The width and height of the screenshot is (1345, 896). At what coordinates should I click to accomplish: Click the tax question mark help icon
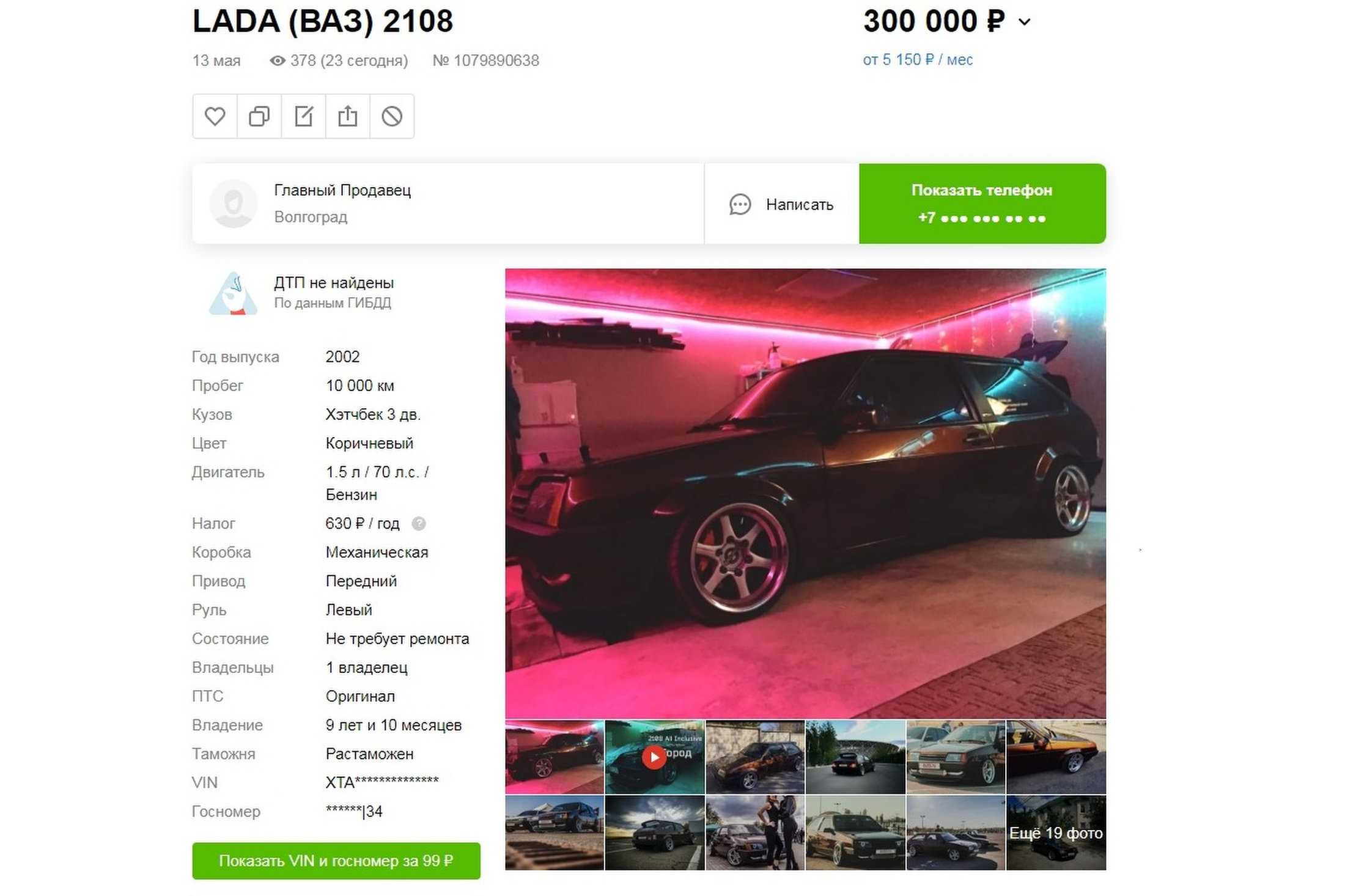419,524
